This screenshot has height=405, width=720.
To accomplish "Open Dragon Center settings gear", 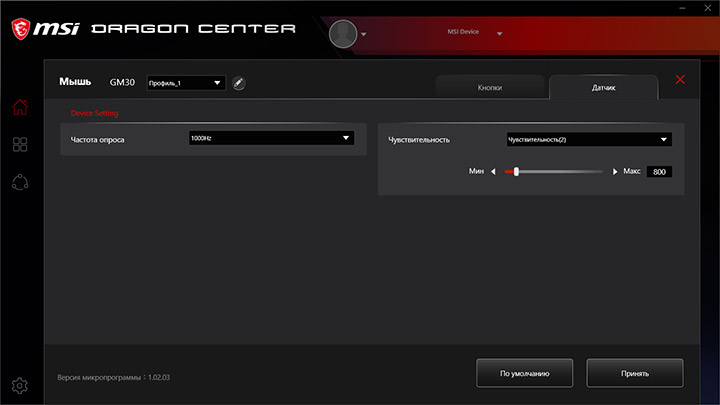I will click(20, 386).
